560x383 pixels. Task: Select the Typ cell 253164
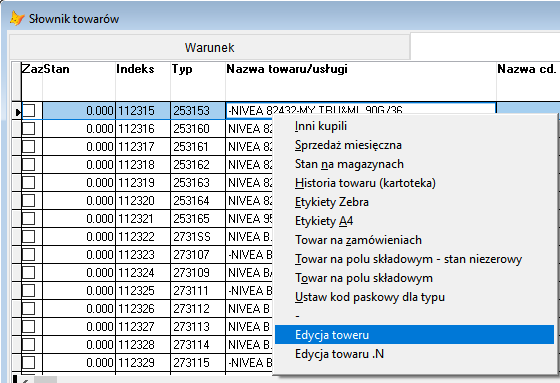tap(198, 200)
